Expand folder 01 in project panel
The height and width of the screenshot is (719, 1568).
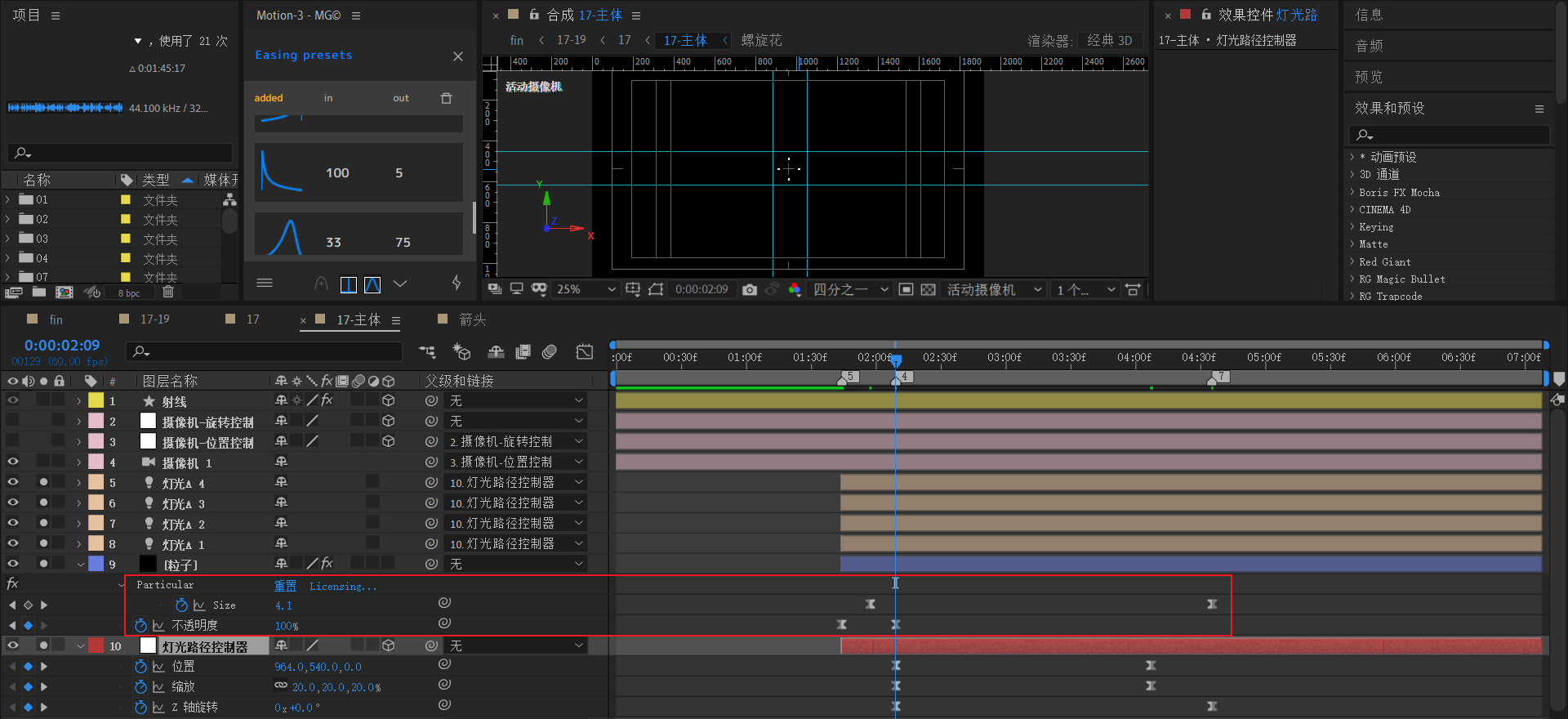8,199
